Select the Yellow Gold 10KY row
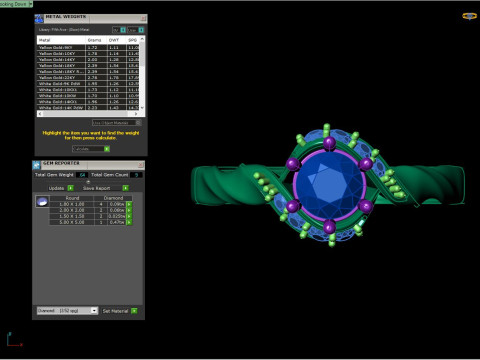 88,53
